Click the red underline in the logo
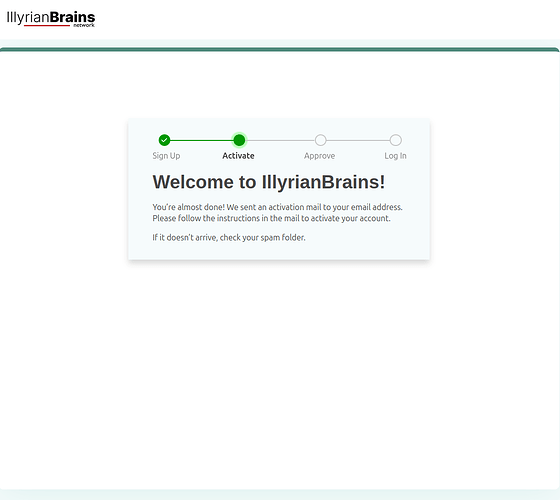 [x=47, y=26]
